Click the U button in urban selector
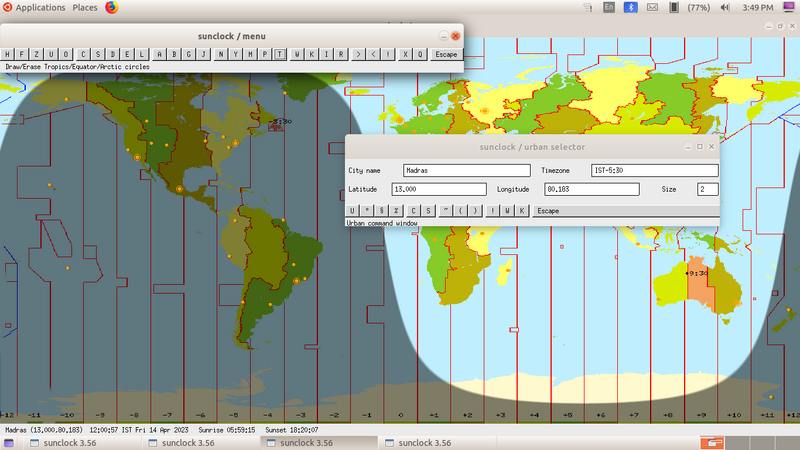800x450 pixels. pyautogui.click(x=353, y=211)
